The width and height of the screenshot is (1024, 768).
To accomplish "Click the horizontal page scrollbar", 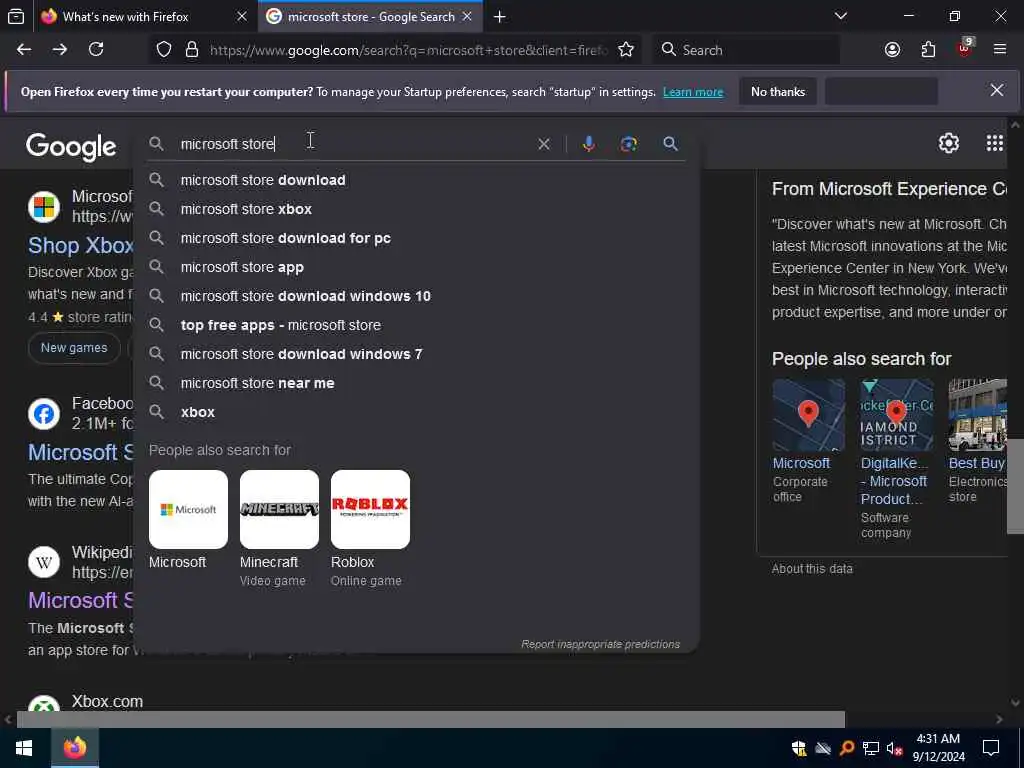I will click(430, 719).
